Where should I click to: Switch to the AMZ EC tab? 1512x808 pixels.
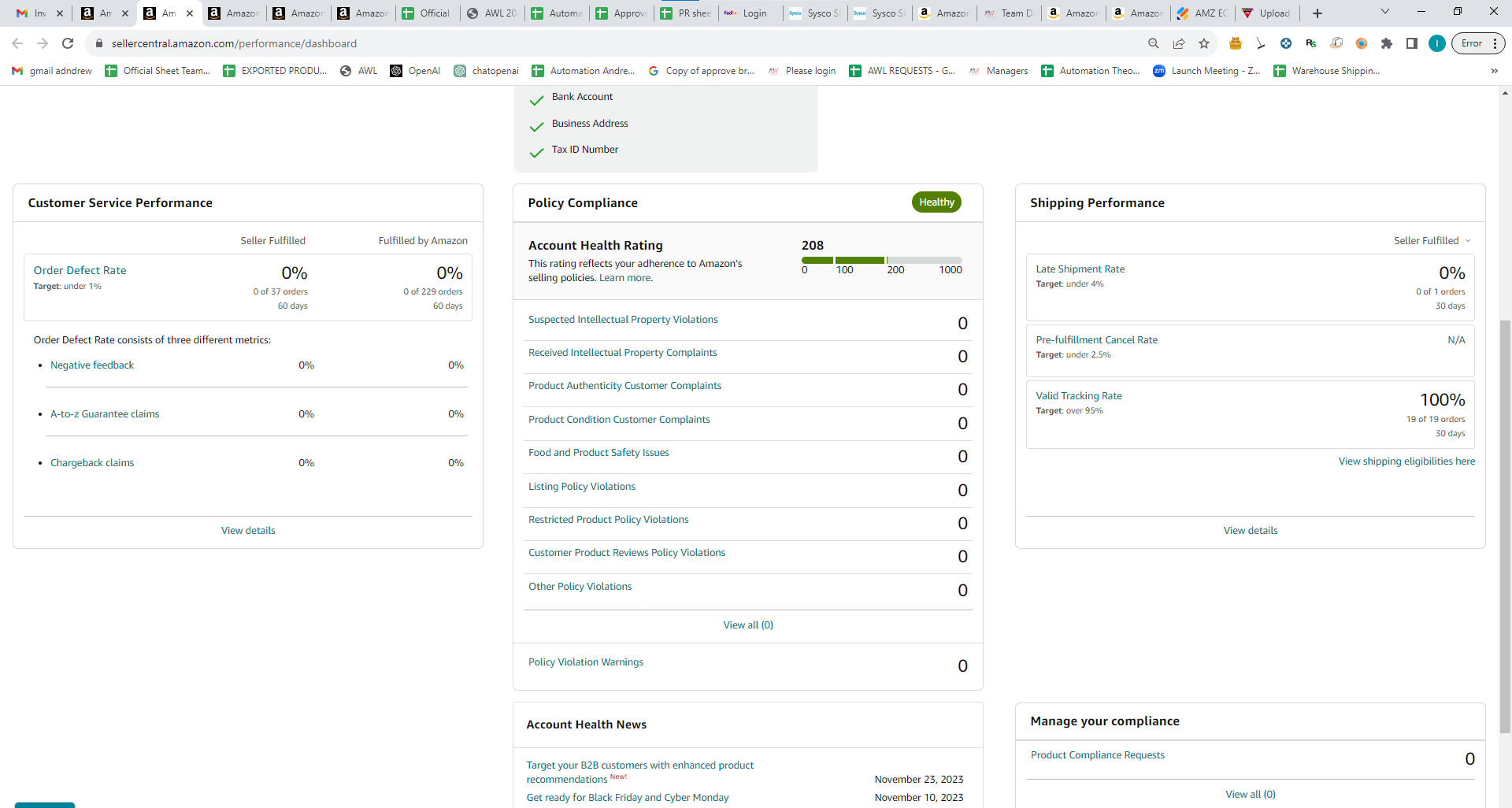[1203, 13]
